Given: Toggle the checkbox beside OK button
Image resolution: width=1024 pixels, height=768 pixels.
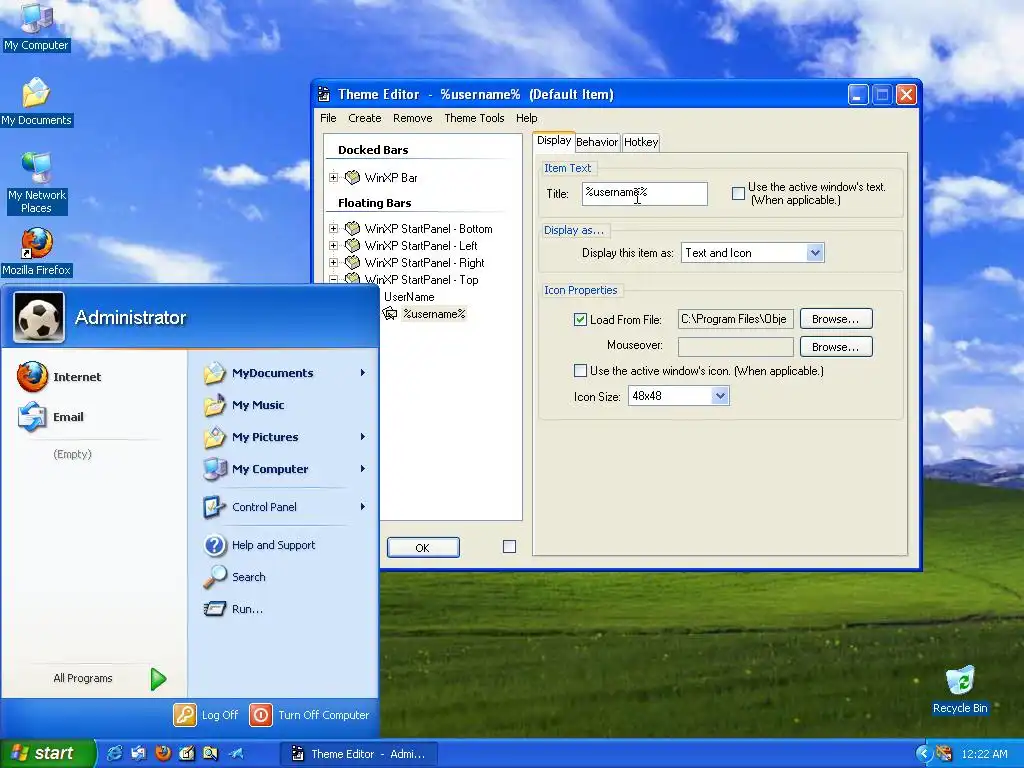Looking at the screenshot, I should 509,547.
